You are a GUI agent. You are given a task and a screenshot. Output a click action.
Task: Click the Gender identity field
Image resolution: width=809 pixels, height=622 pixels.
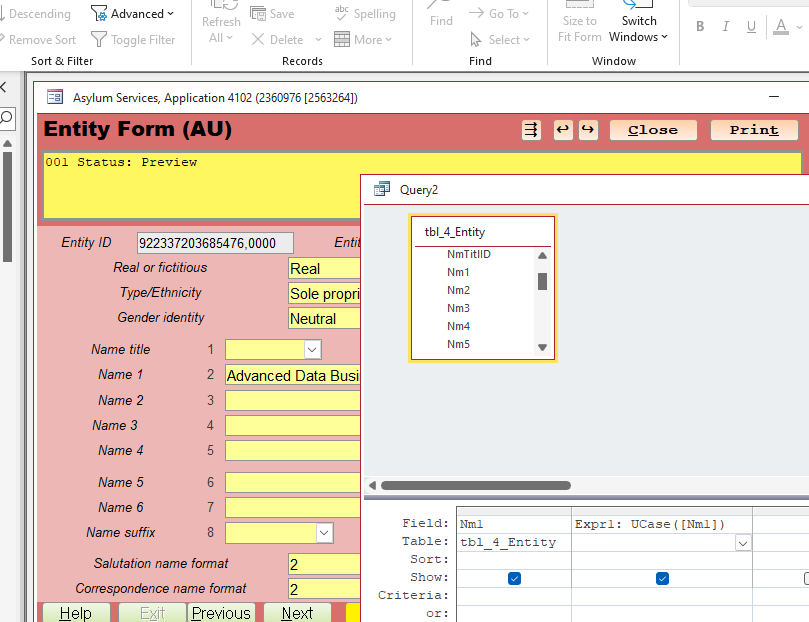click(x=324, y=319)
